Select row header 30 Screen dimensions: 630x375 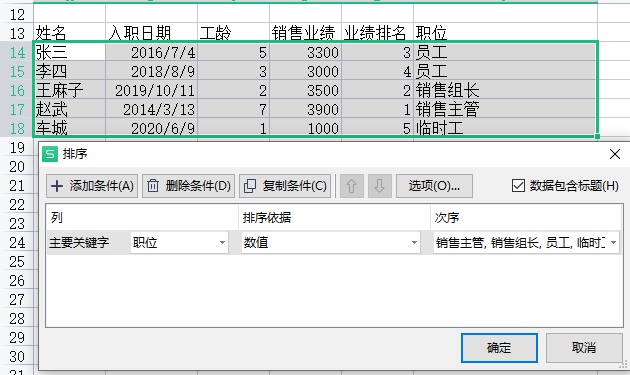[16, 357]
